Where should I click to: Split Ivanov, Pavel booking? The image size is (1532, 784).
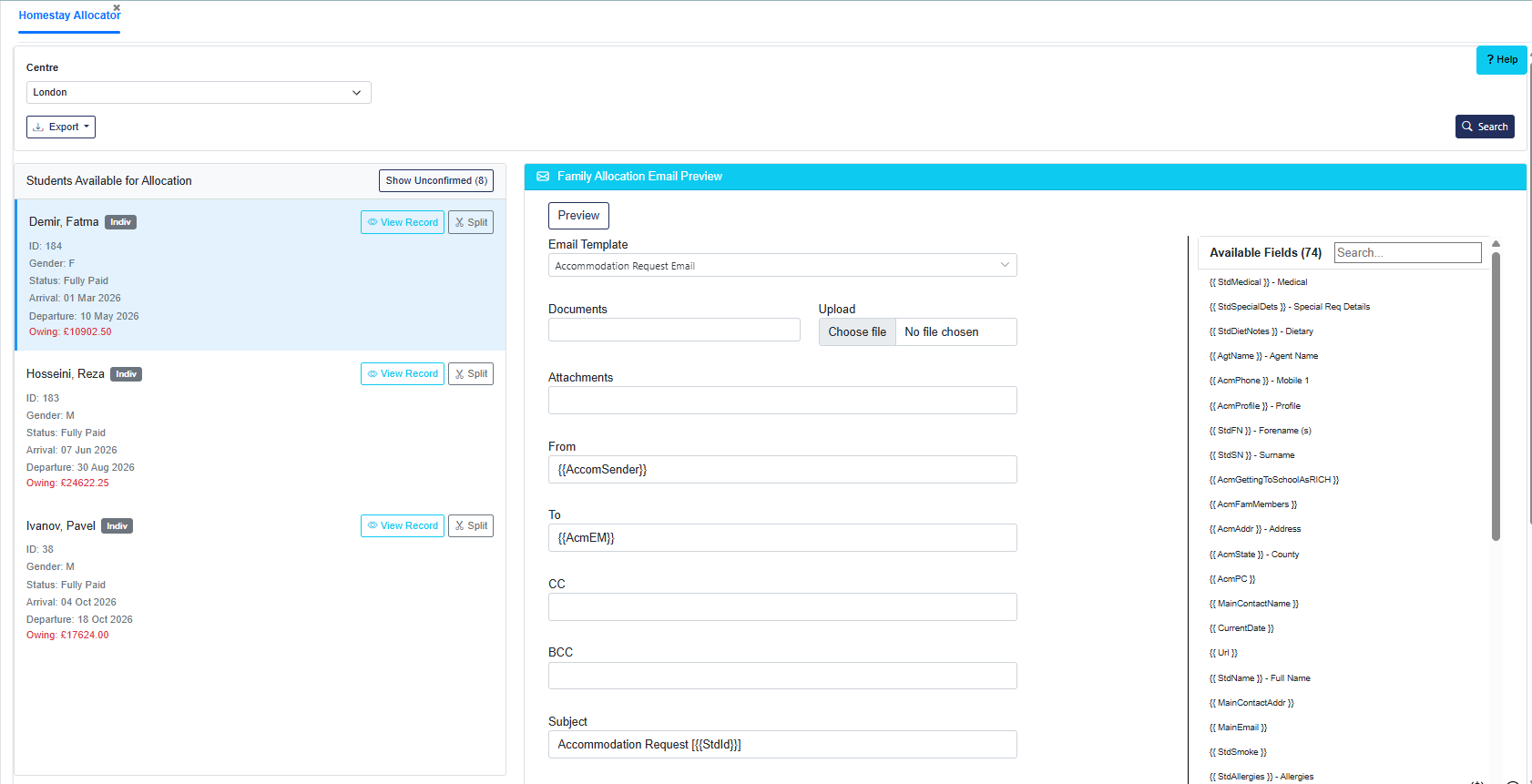coord(471,525)
